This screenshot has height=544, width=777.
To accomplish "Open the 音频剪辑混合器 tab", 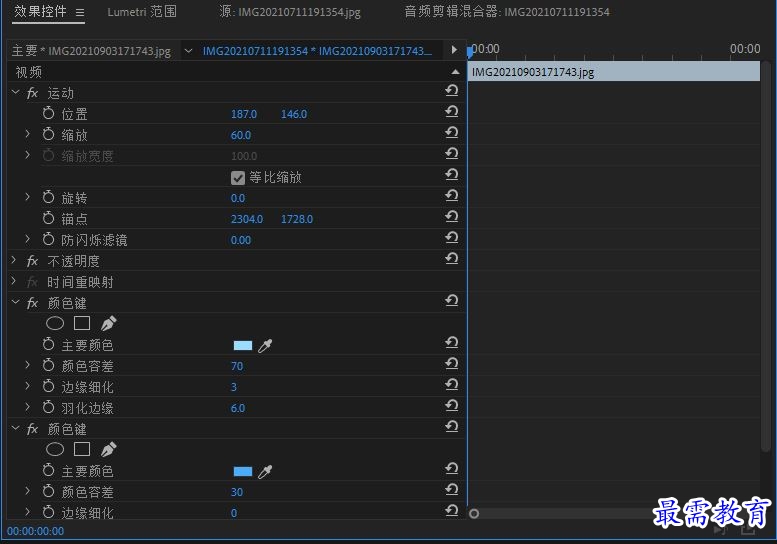I will 506,12.
